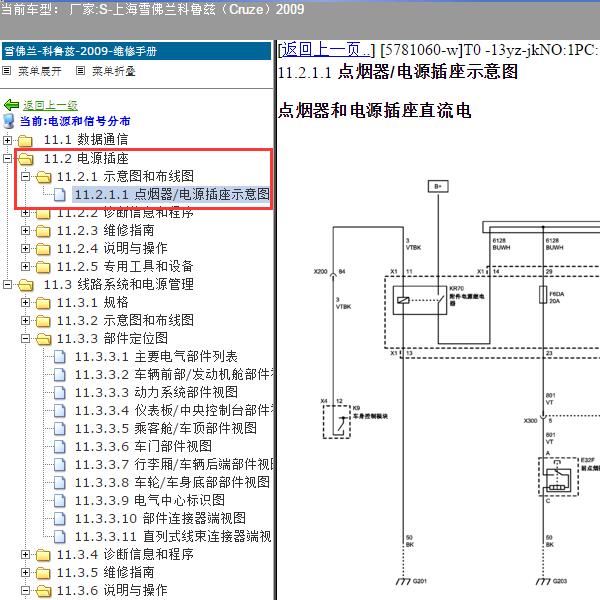Collapse the 11.3.3 部件定位图 node
This screenshot has width=600, height=600.
25,338
